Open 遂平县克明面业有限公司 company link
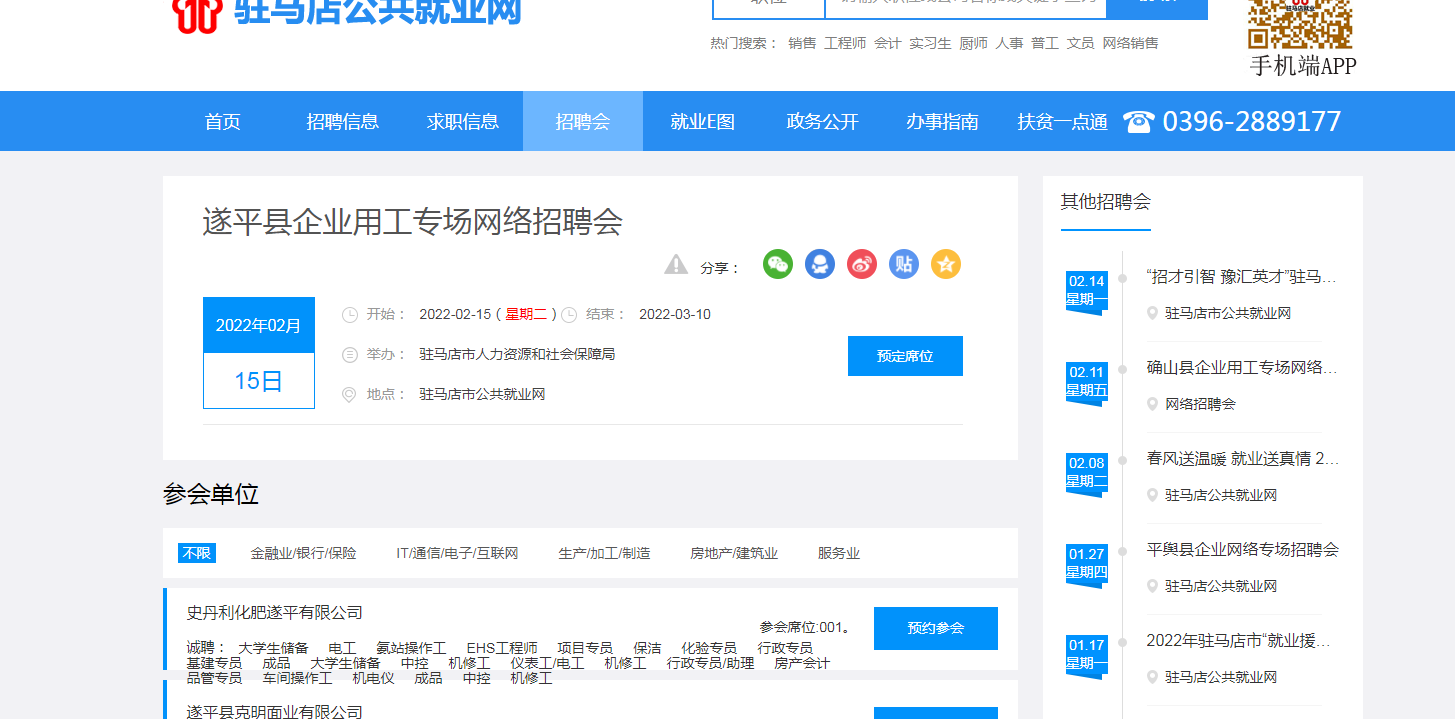1455x719 pixels. (x=275, y=711)
